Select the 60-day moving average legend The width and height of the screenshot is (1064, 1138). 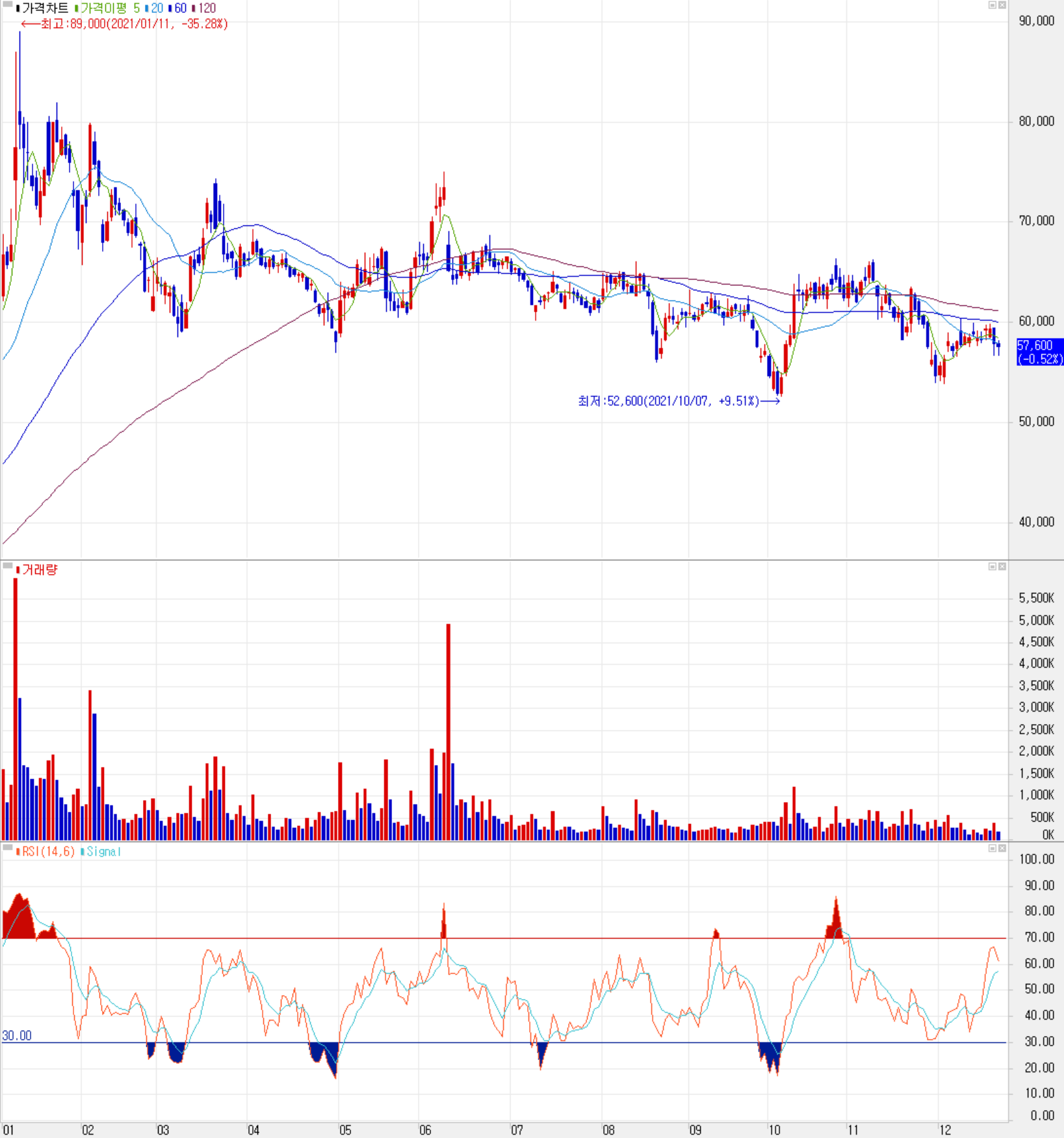coord(177,8)
